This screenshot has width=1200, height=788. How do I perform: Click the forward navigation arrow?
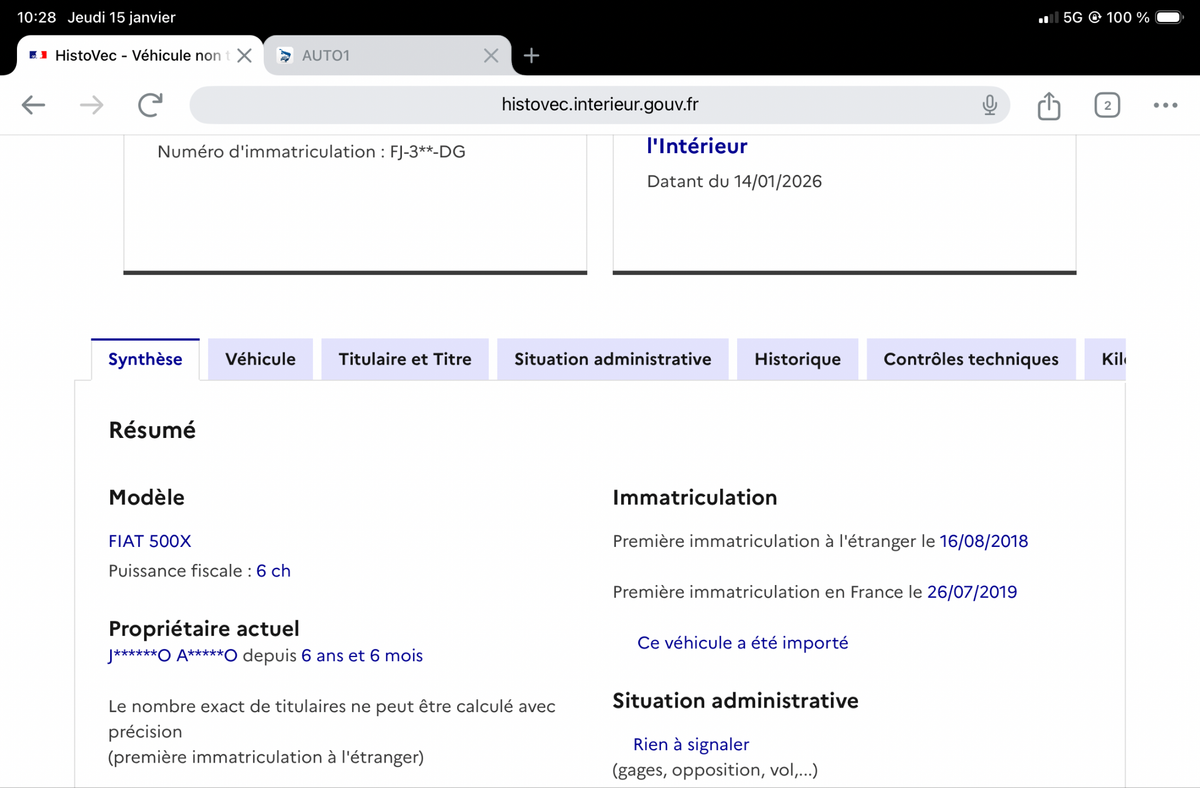92,105
